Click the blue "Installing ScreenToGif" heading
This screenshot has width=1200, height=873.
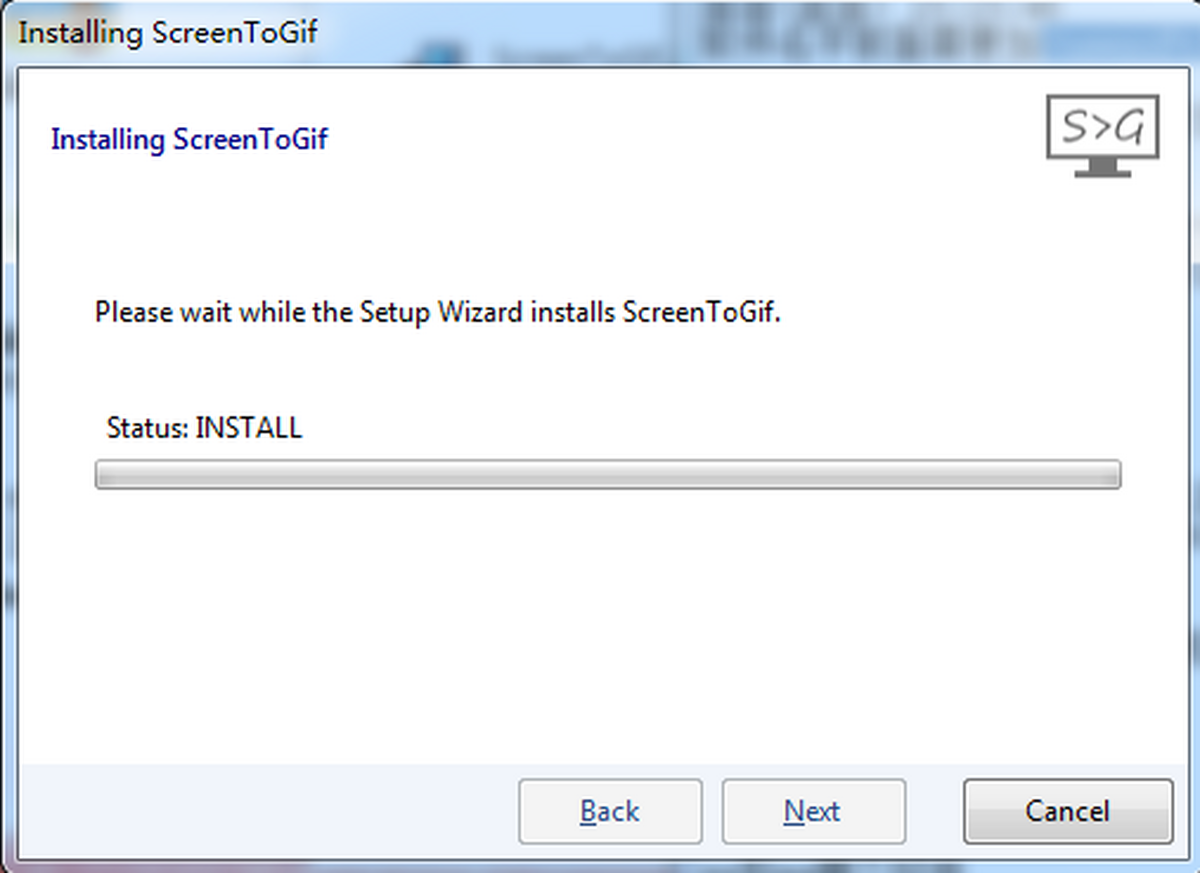(x=189, y=139)
